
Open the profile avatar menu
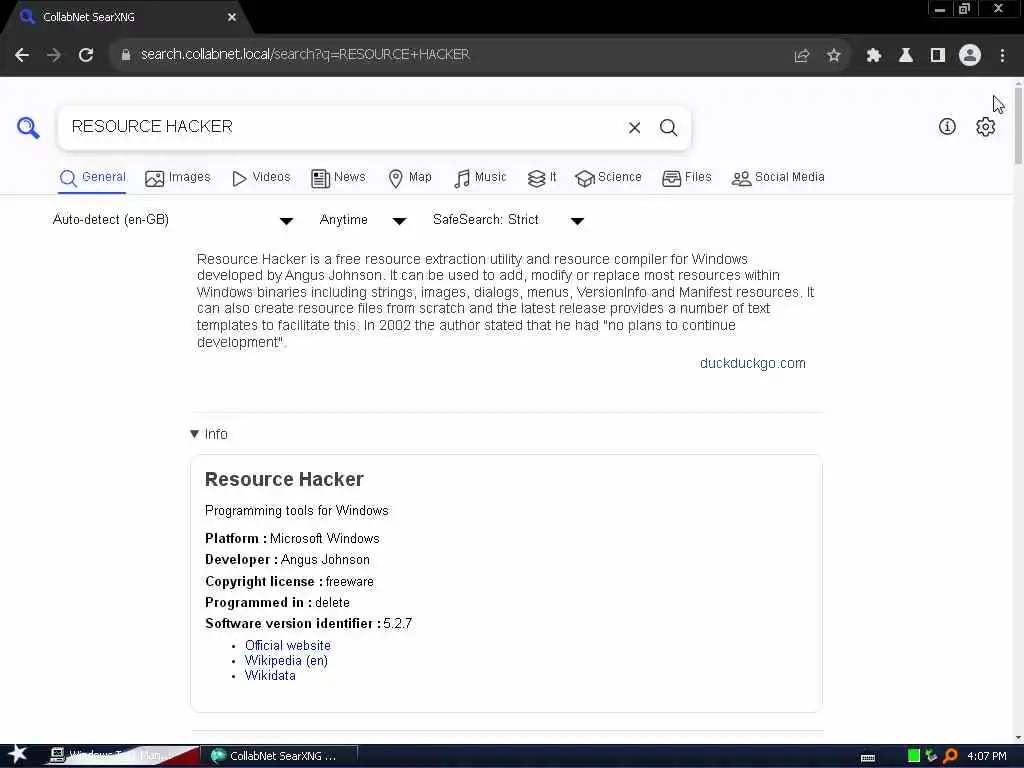pyautogui.click(x=970, y=56)
